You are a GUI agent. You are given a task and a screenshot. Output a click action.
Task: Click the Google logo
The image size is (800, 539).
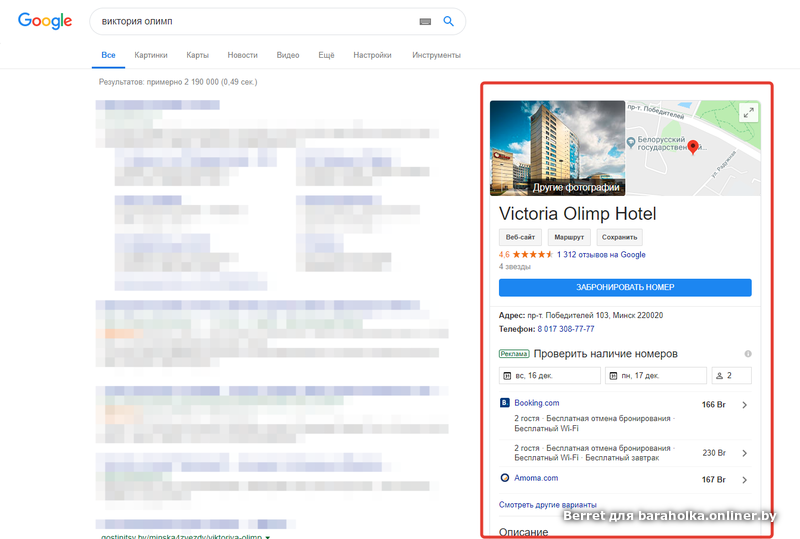click(x=45, y=21)
